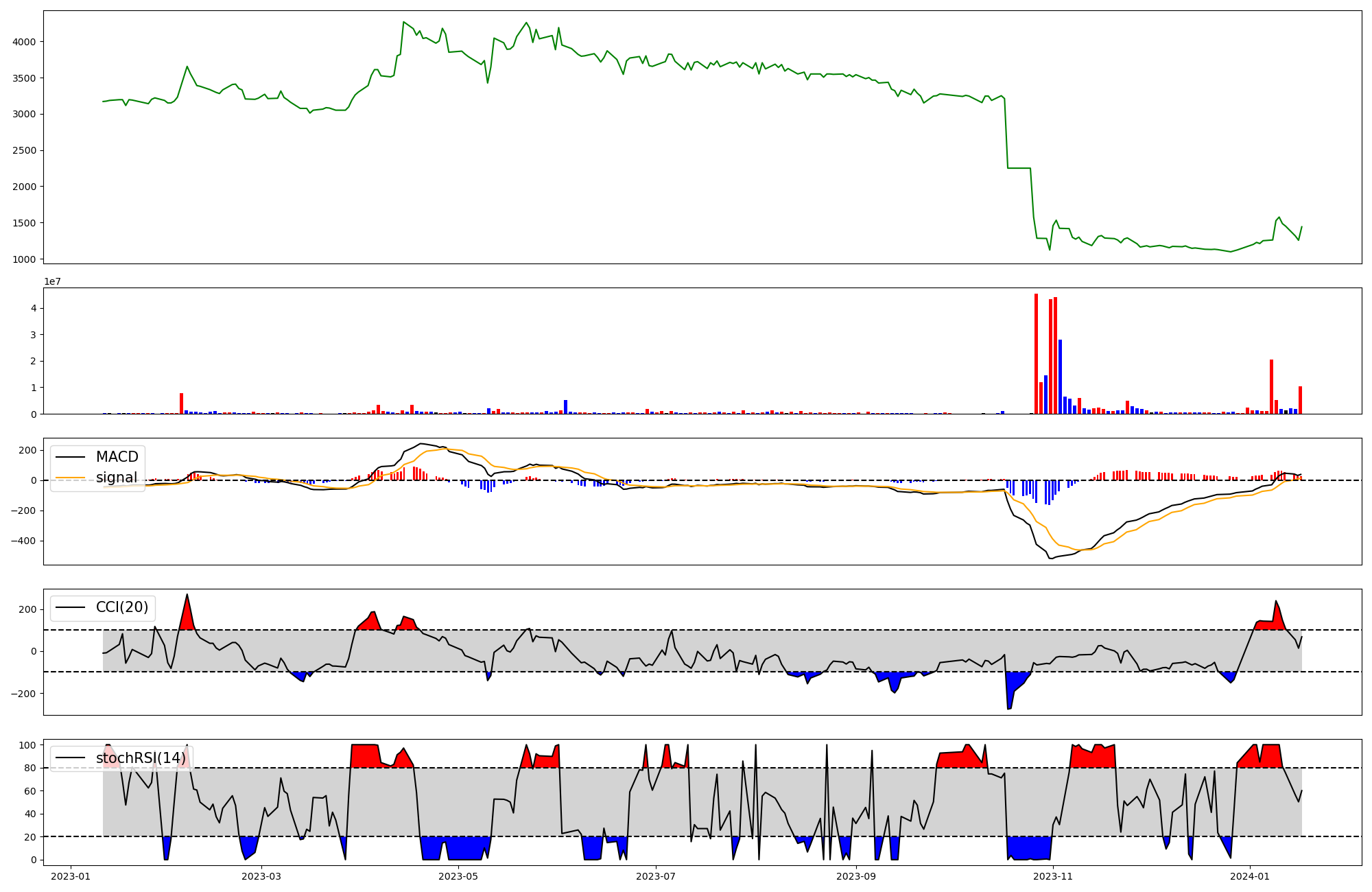Click the 2023-05 x-axis date label

(458, 876)
